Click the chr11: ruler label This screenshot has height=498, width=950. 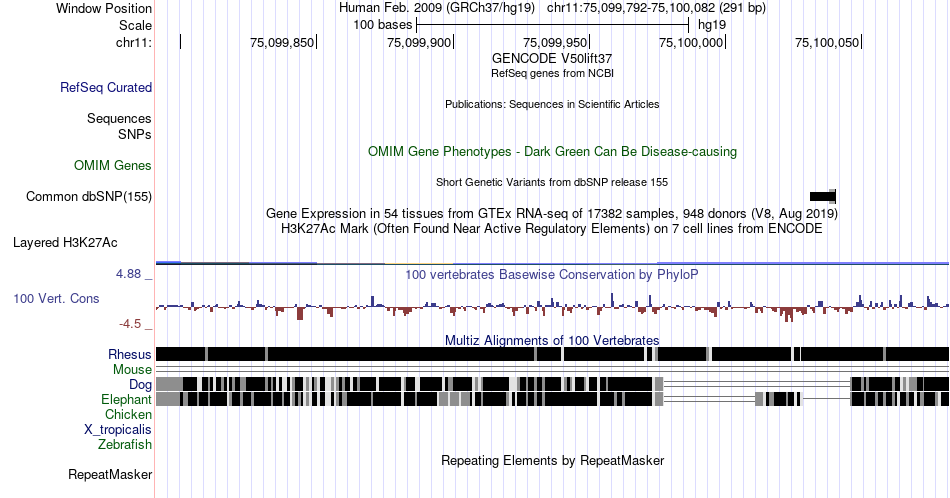pos(134,42)
